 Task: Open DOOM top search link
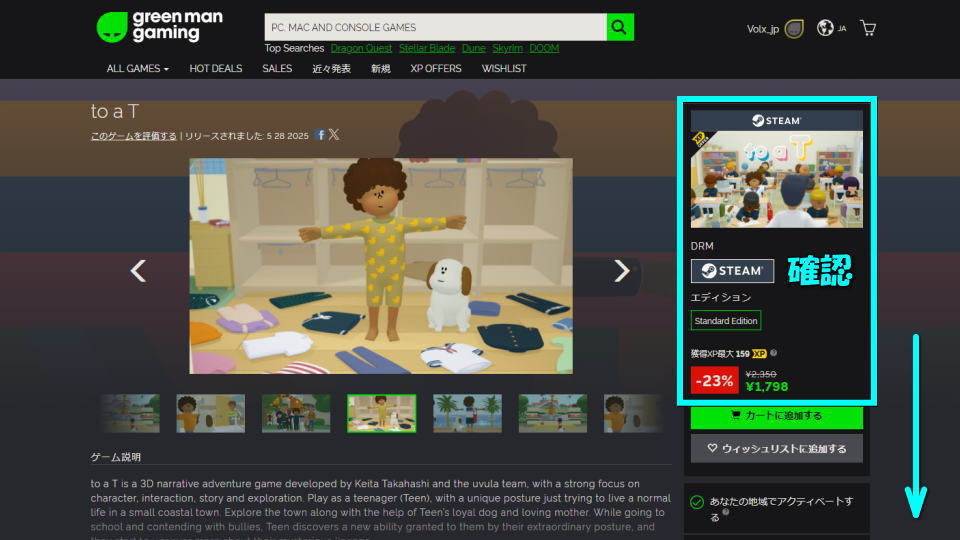click(544, 48)
